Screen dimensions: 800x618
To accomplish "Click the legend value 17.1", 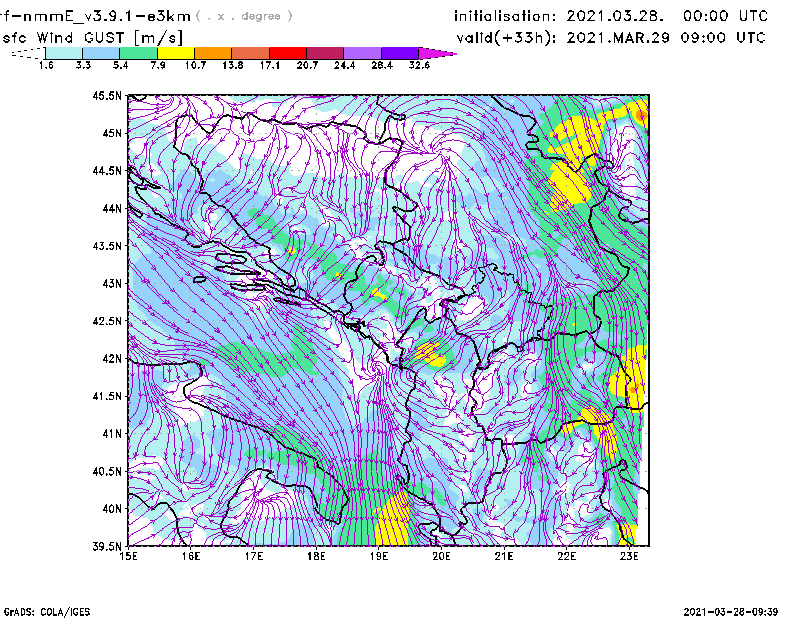I will pyautogui.click(x=270, y=65).
